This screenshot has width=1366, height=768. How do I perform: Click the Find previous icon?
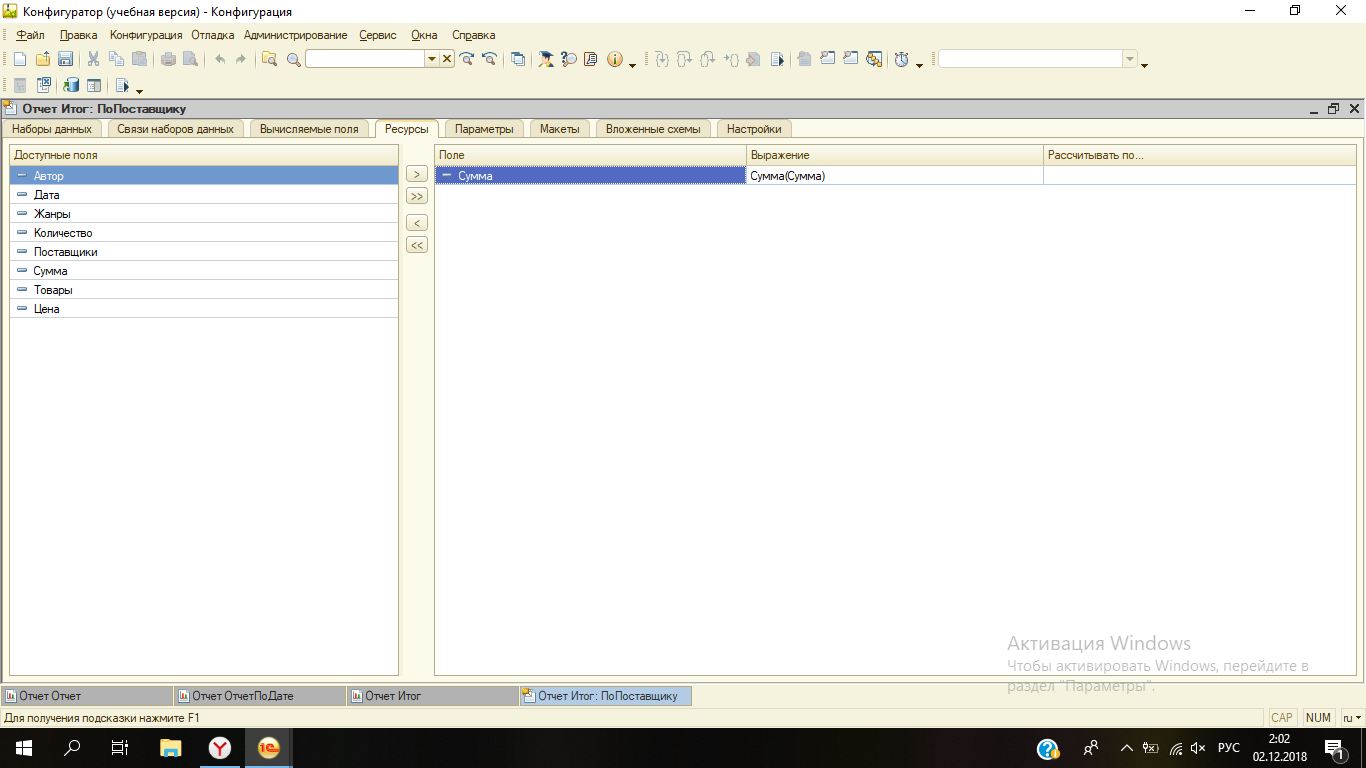click(x=489, y=59)
